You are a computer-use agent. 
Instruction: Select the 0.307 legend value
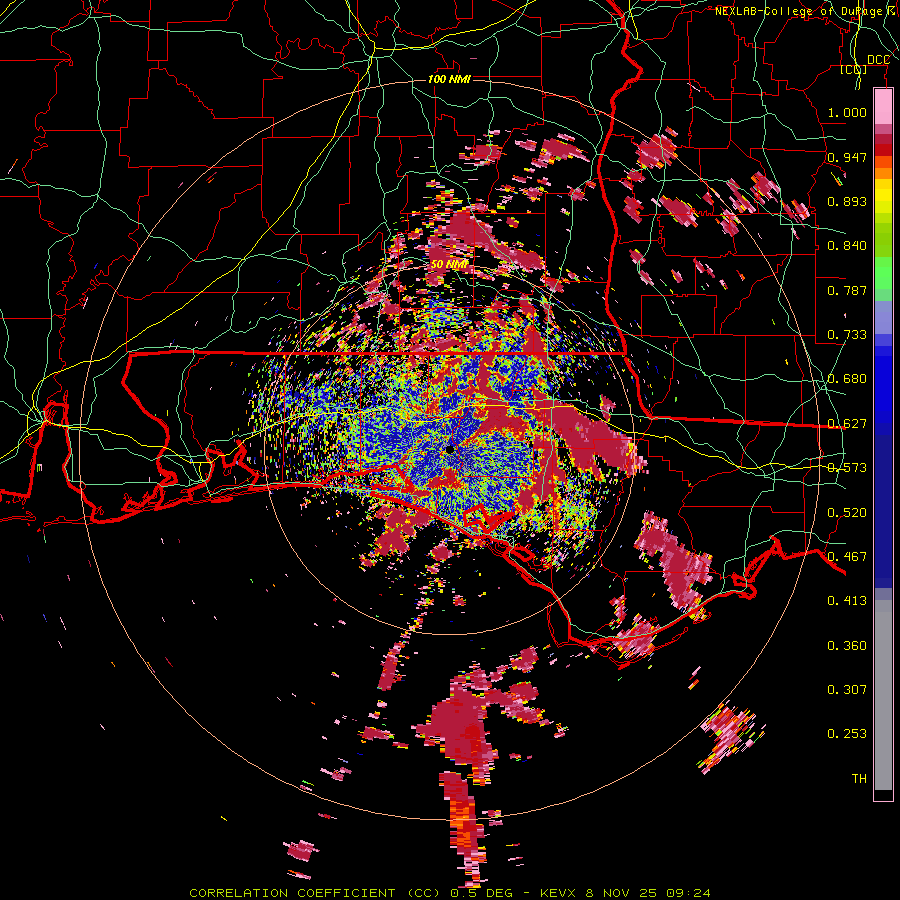tap(847, 690)
